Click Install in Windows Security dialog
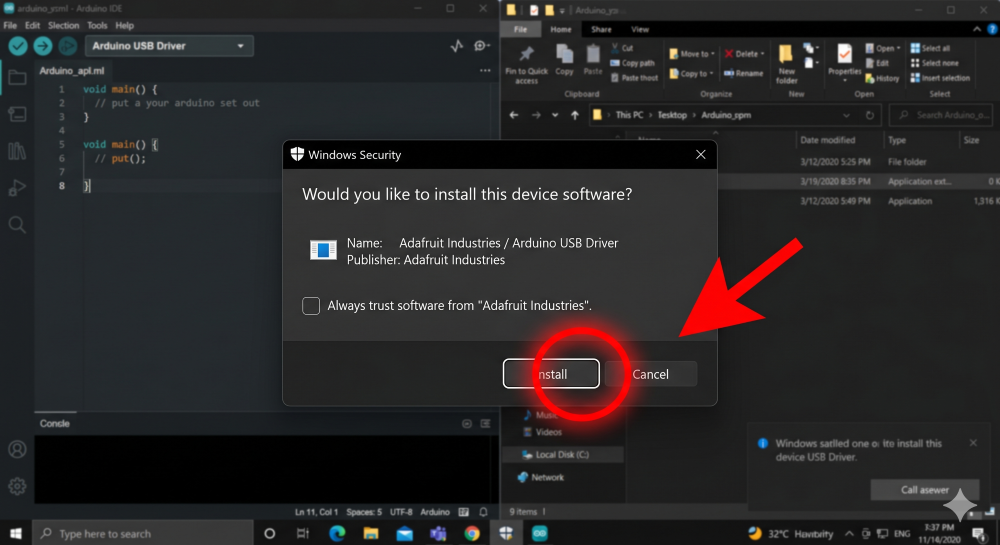 (551, 374)
